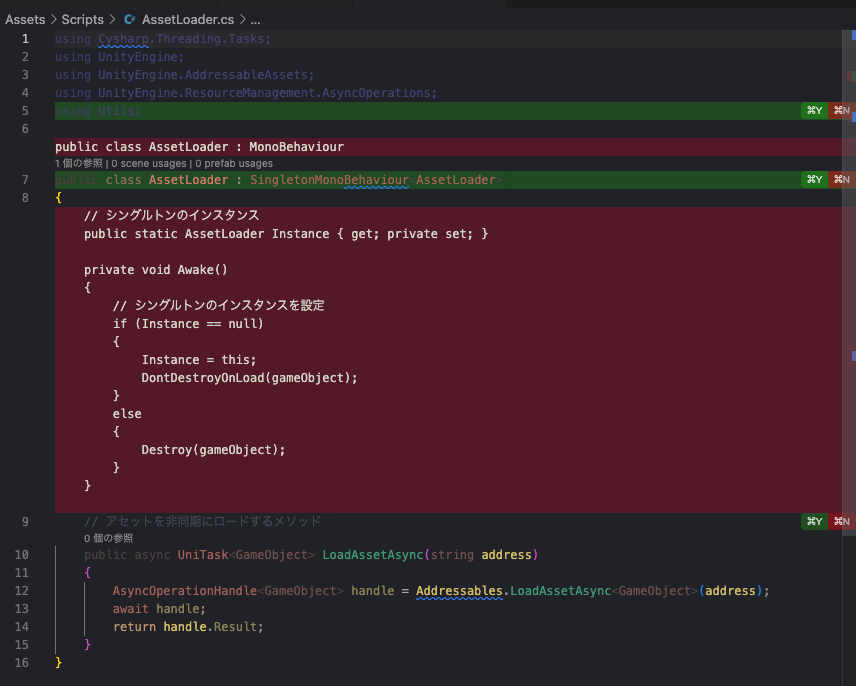This screenshot has width=856, height=686.
Task: Click the opening brace on line 8
Action: pos(58,198)
